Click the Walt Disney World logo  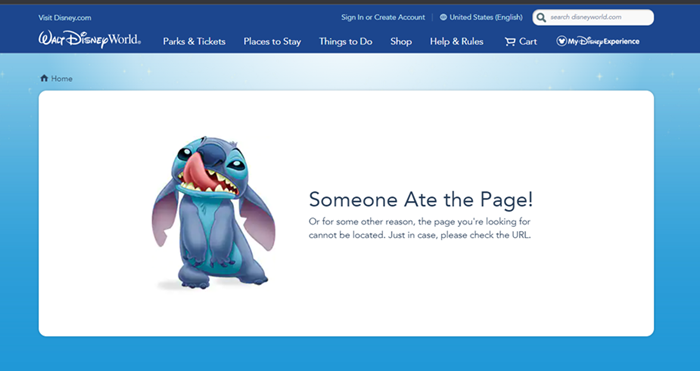pos(90,39)
